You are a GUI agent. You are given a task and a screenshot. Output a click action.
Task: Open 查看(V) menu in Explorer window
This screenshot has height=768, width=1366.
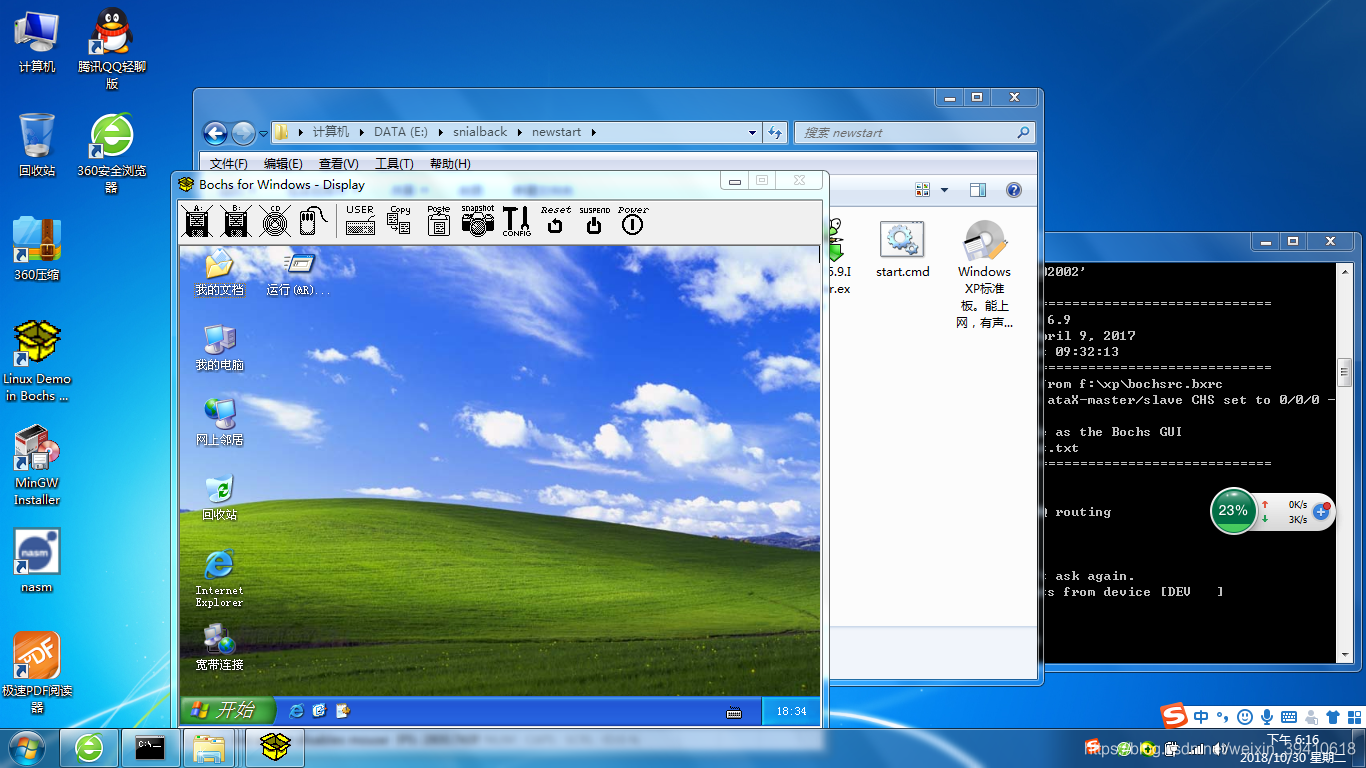click(338, 164)
